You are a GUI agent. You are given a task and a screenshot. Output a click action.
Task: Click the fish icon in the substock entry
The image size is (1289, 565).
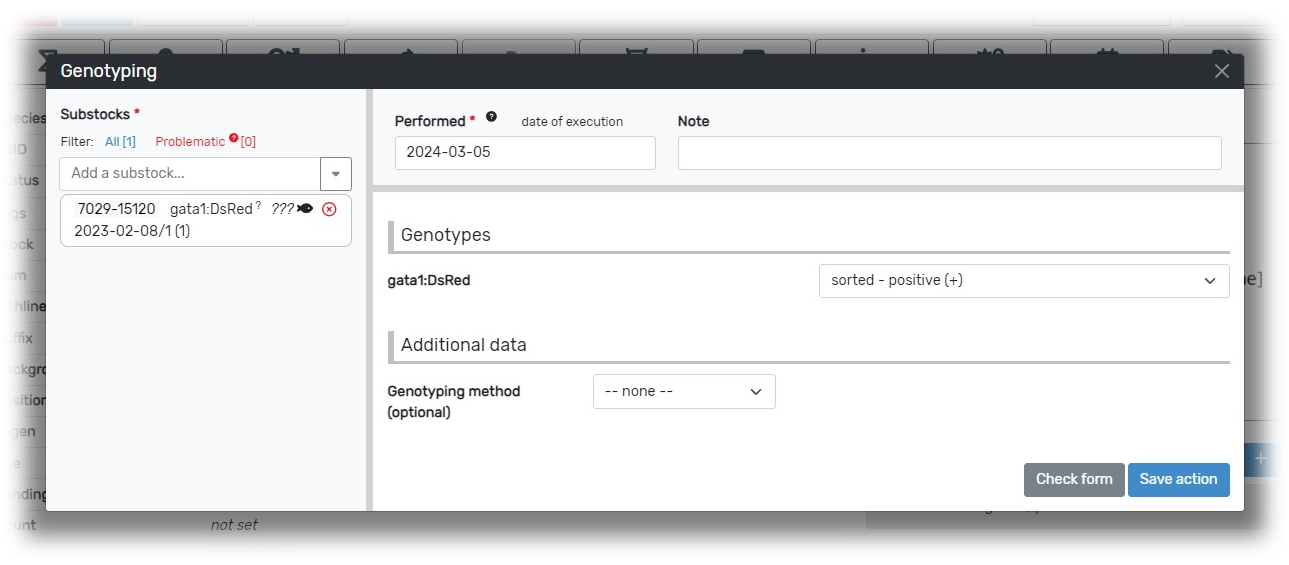[305, 209]
